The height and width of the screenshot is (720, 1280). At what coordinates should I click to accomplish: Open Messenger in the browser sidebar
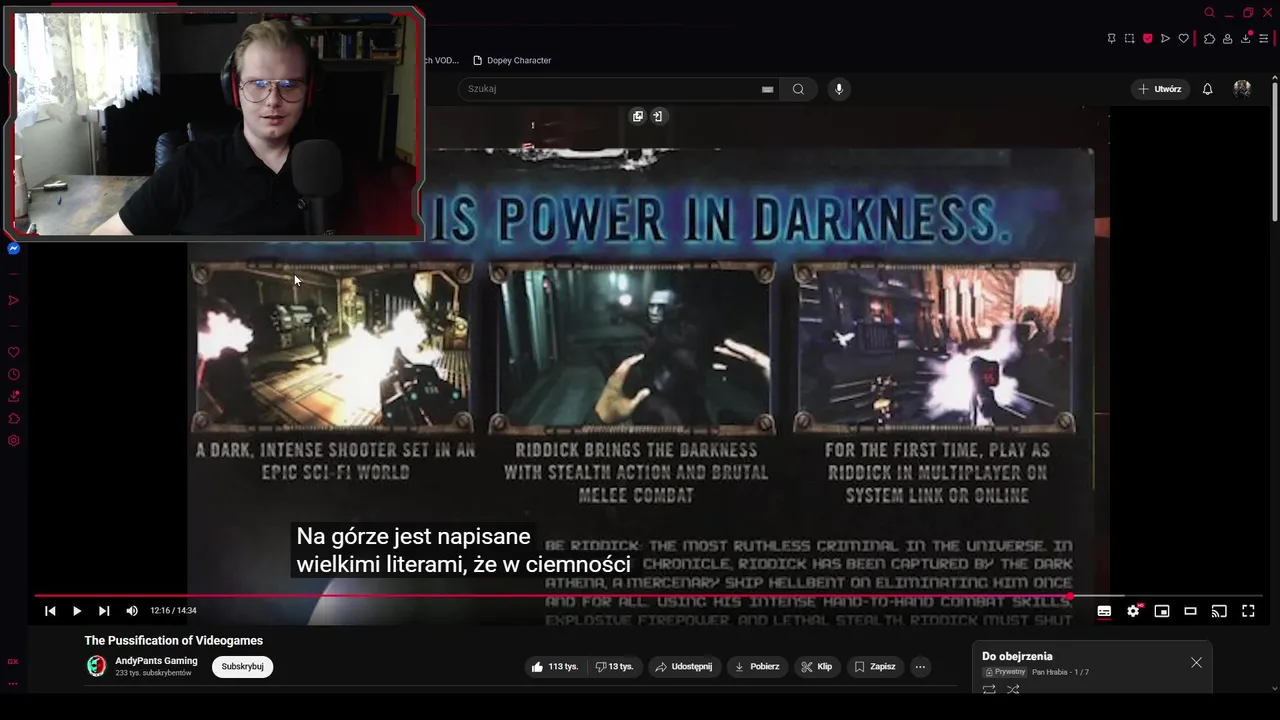(14, 248)
